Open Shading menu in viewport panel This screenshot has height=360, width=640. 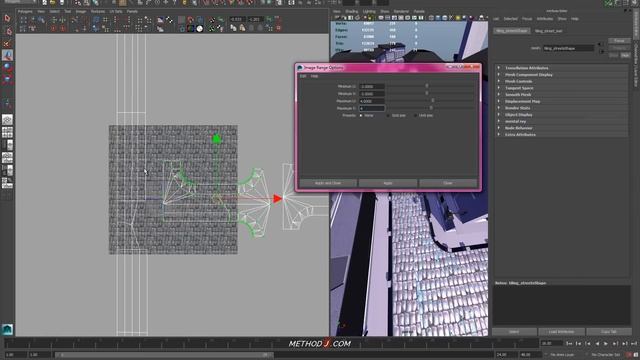point(351,11)
